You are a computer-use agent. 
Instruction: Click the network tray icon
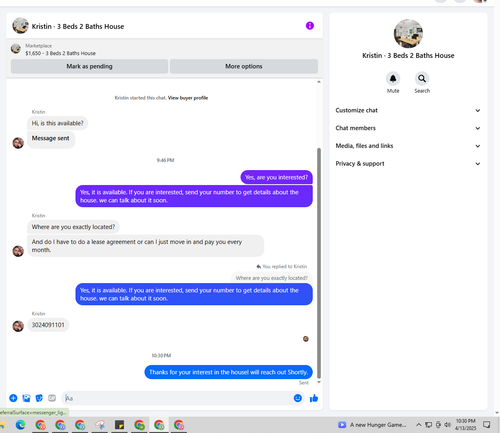point(429,425)
